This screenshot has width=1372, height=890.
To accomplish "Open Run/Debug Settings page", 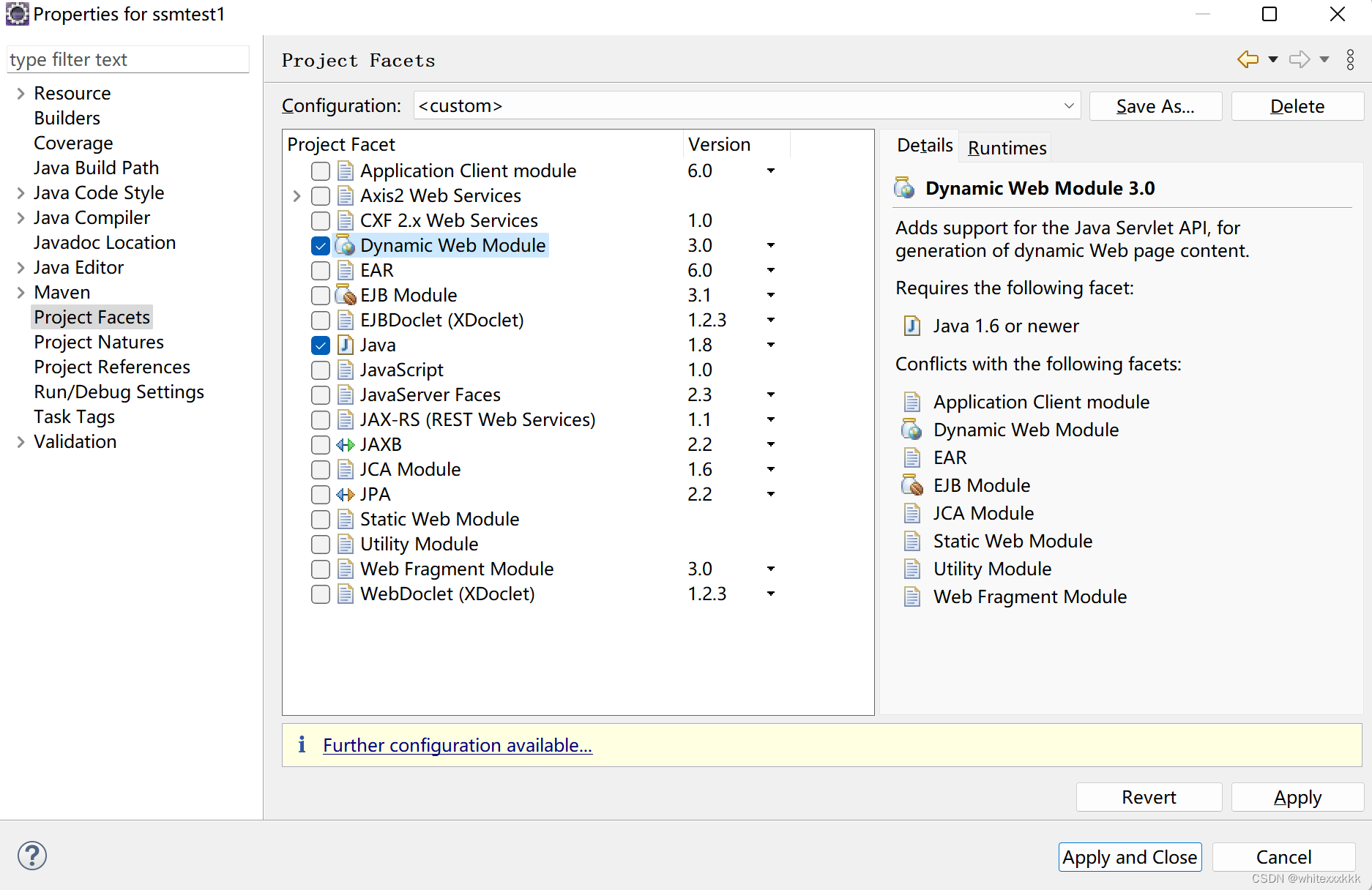I will [x=119, y=392].
